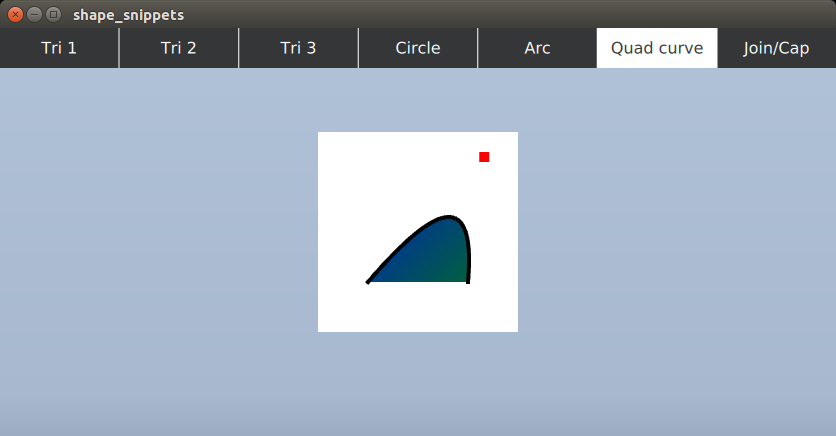Click the red square control point
836x436 pixels.
pyautogui.click(x=484, y=157)
